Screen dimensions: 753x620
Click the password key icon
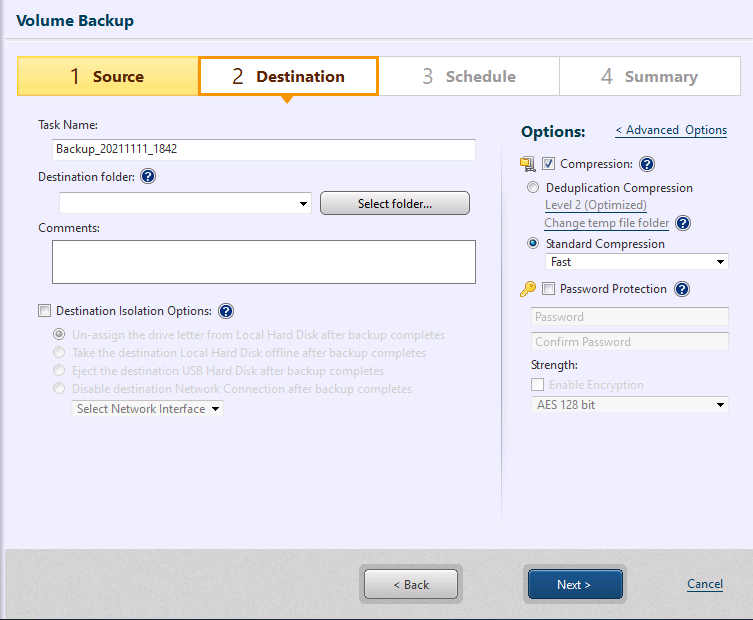pyautogui.click(x=528, y=289)
